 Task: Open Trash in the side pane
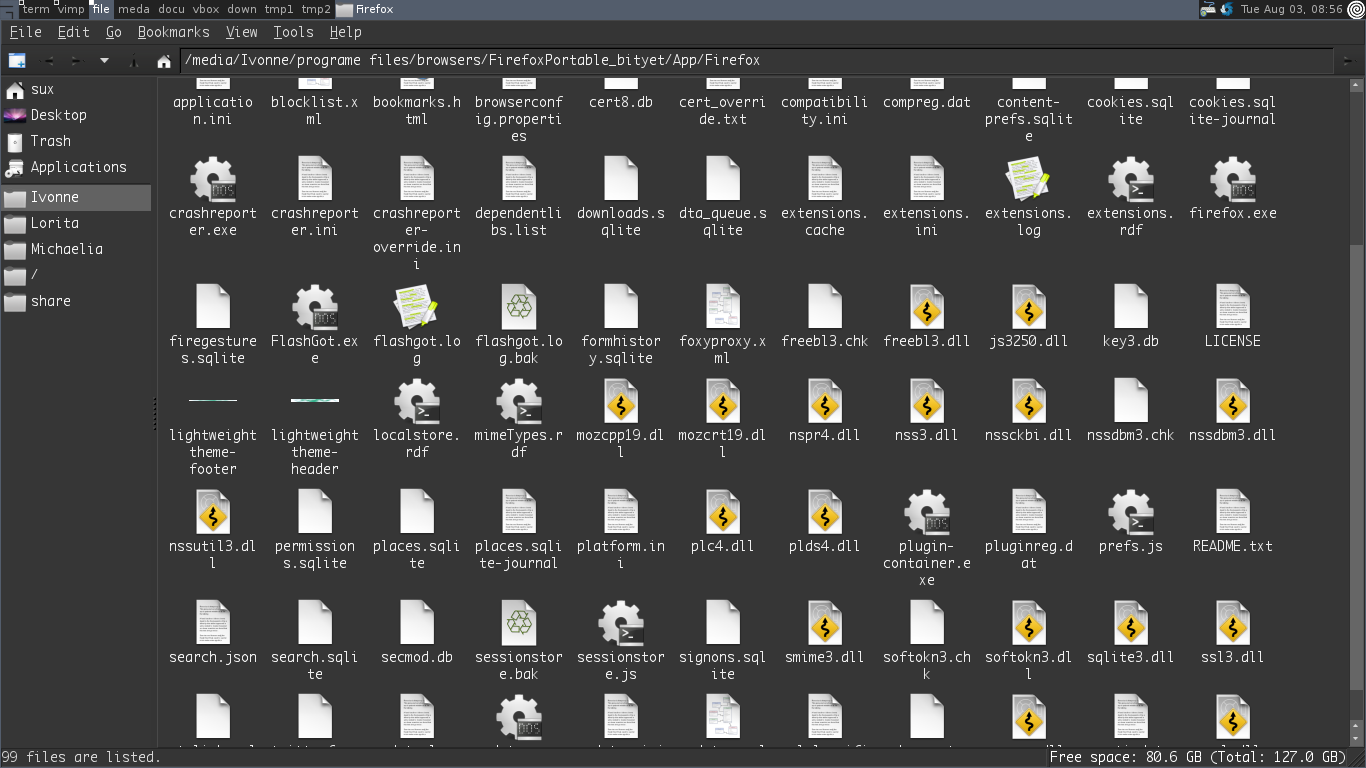click(x=76, y=141)
